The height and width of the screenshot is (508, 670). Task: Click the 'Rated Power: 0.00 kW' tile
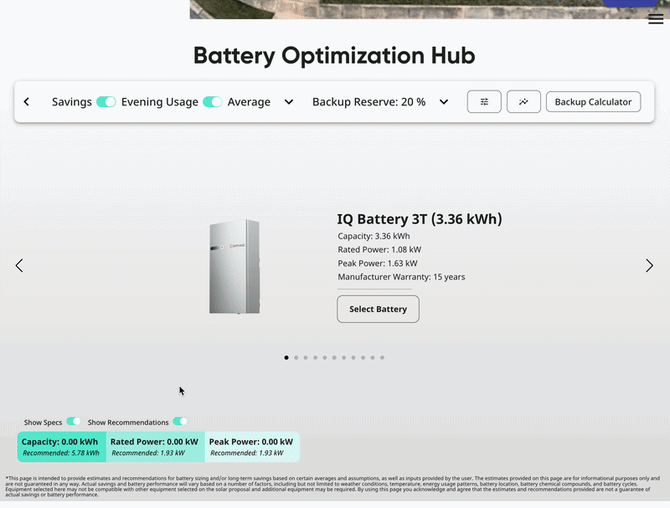coord(156,447)
